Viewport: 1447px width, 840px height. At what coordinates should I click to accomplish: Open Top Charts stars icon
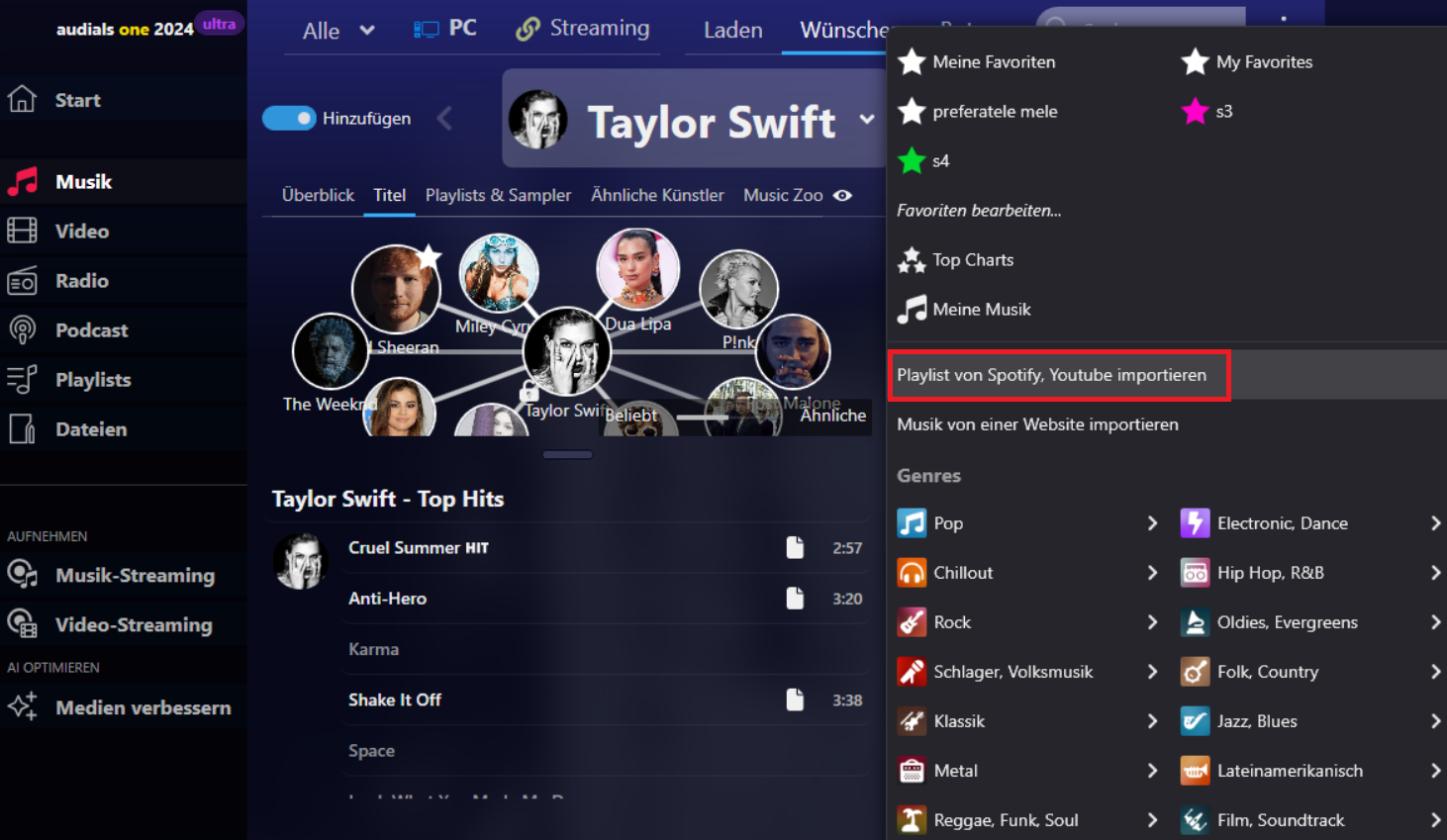click(x=912, y=259)
